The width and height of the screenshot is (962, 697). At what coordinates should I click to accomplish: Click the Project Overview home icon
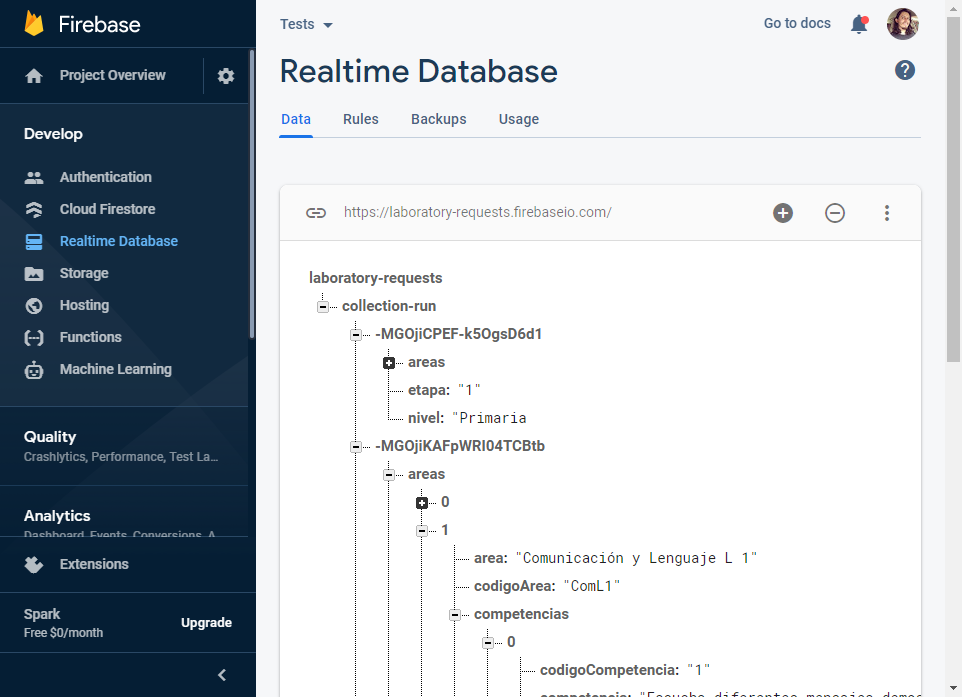(x=34, y=76)
